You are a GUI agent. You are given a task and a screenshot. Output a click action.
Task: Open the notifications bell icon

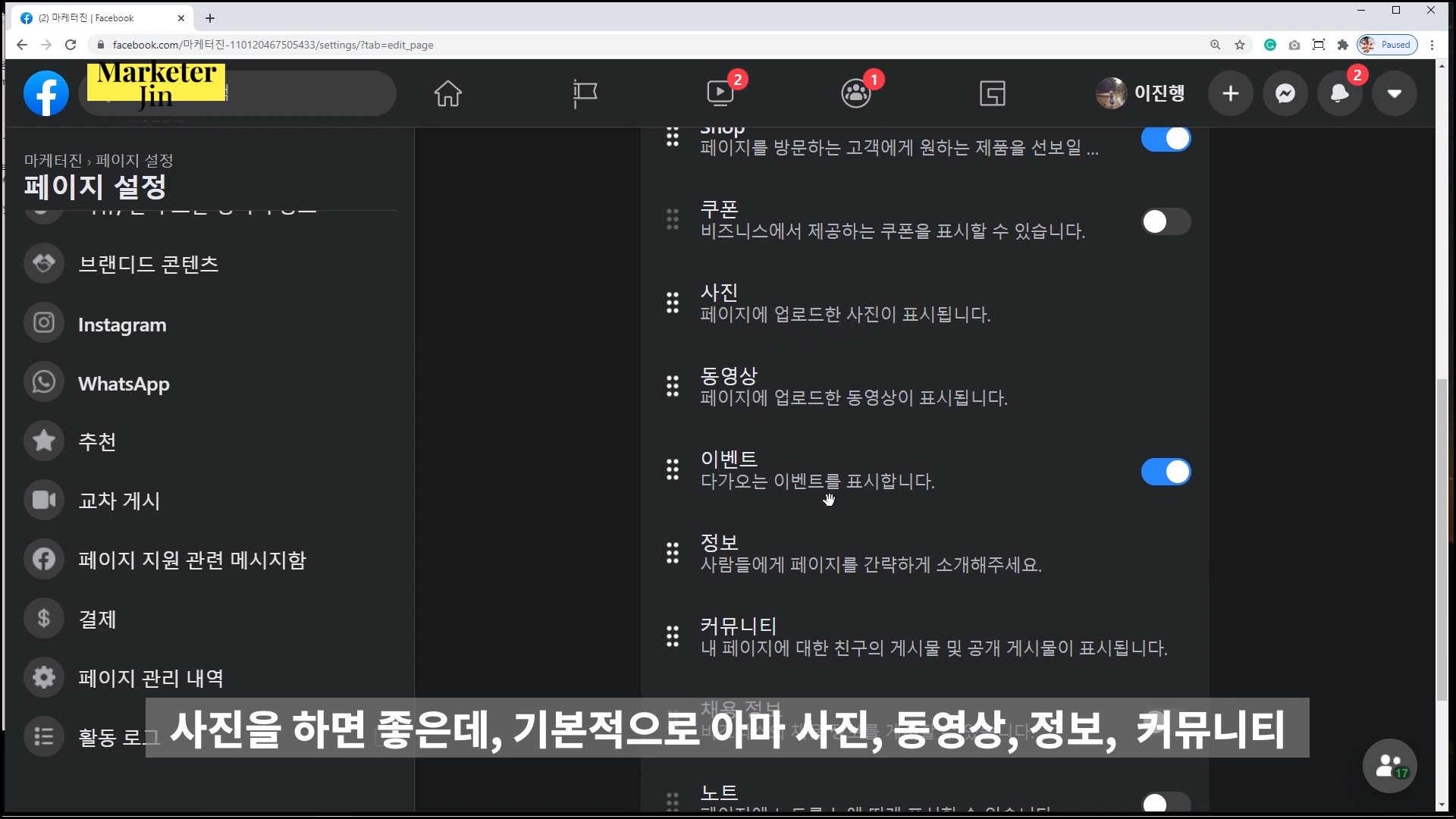tap(1339, 93)
